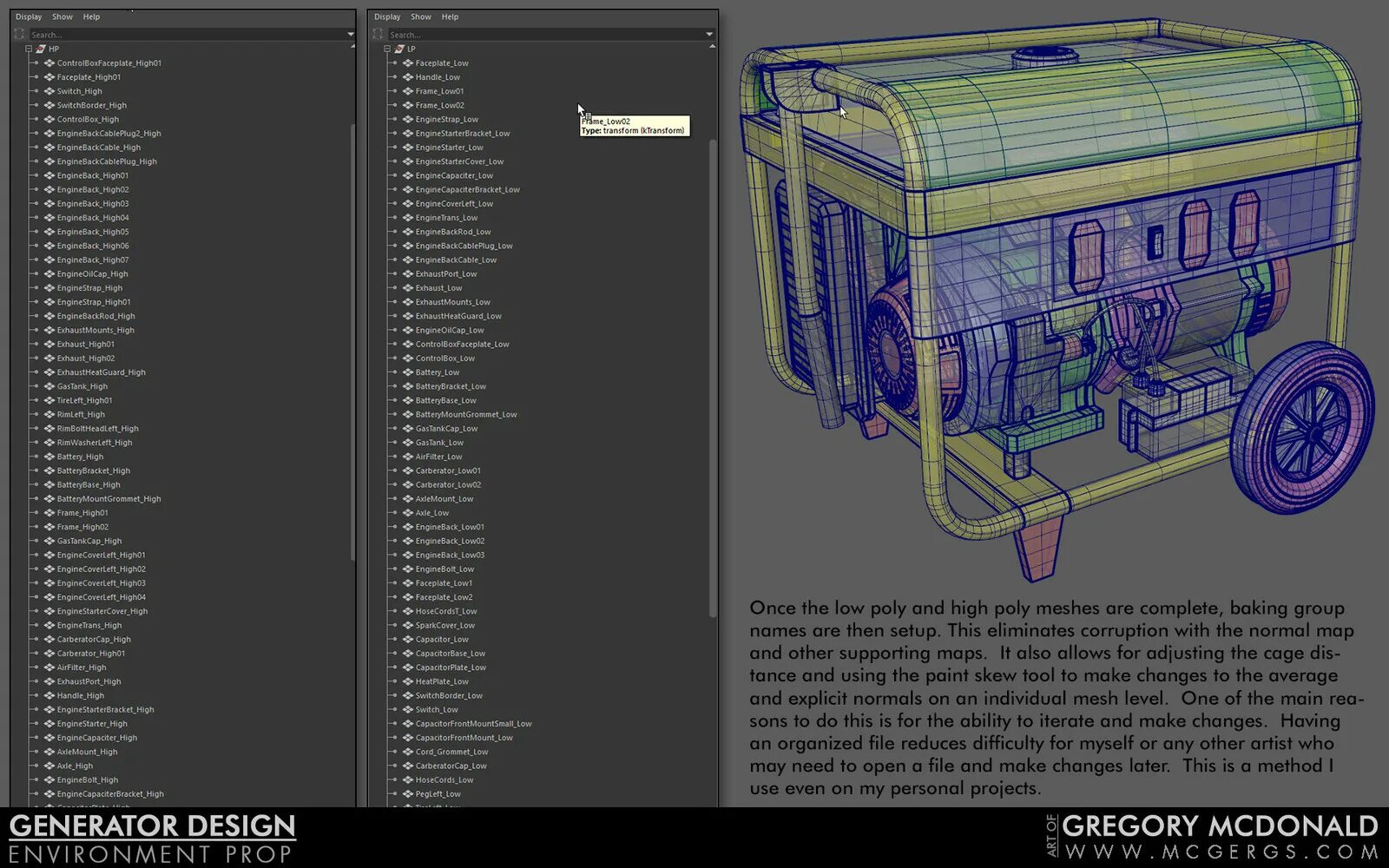
Task: Click the transform icon beside Handle_High
Action: 49,695
